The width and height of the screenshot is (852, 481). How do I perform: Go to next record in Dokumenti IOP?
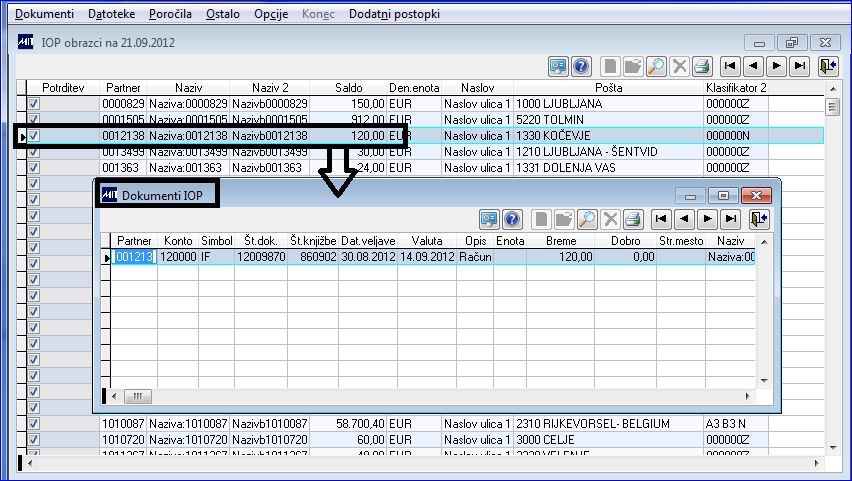[x=708, y=219]
